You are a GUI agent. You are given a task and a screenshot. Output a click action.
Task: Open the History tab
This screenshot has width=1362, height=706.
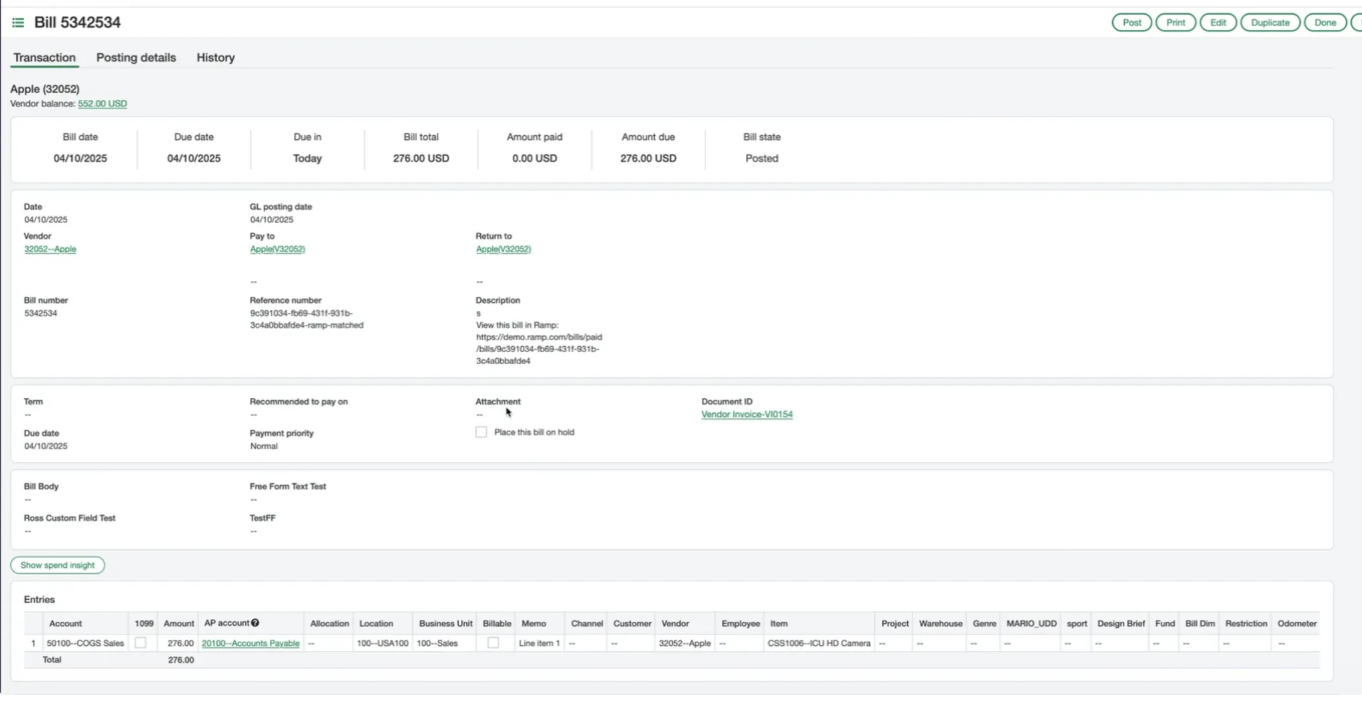[x=215, y=58]
